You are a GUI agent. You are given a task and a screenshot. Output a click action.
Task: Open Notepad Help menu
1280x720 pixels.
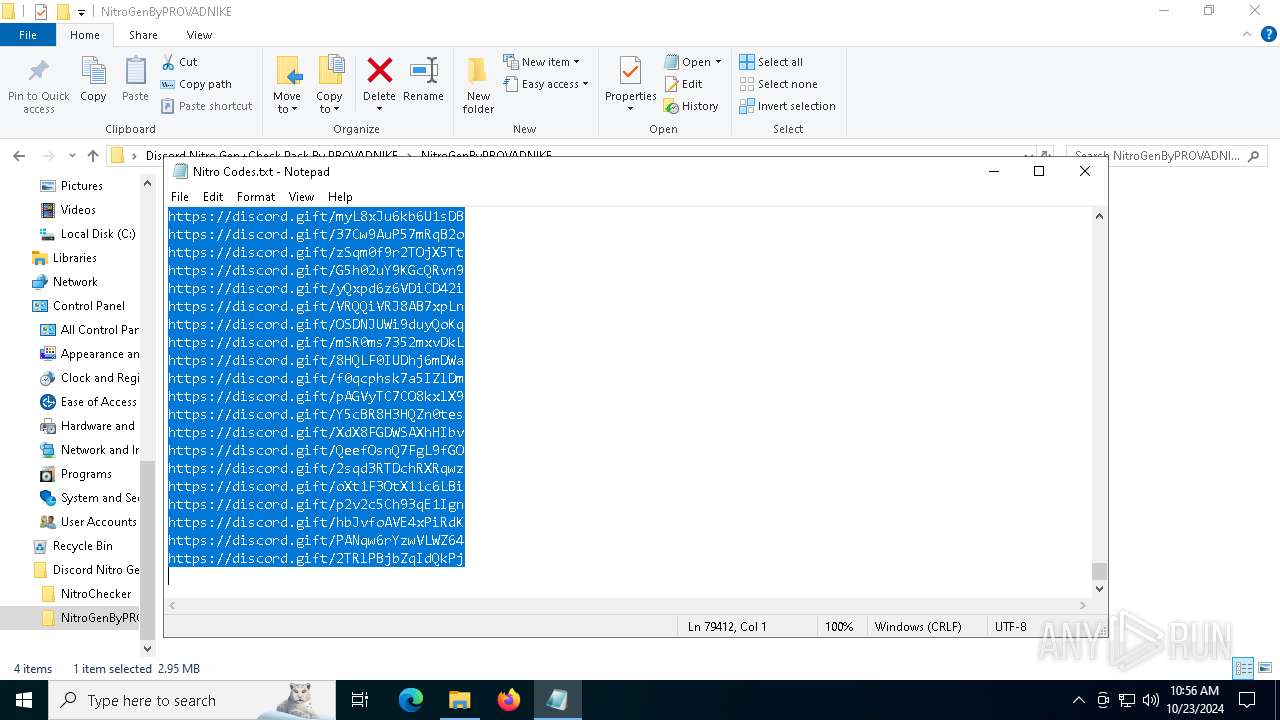pyautogui.click(x=340, y=197)
